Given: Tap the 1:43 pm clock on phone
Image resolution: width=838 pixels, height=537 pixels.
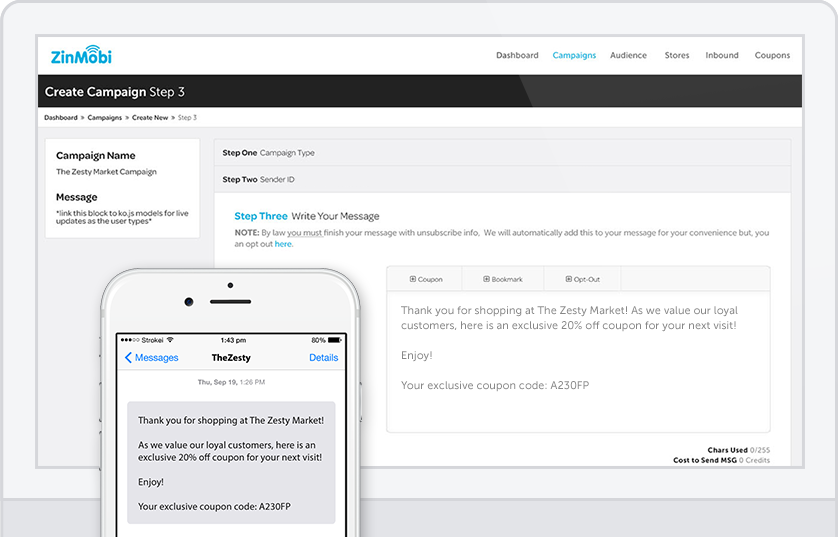Looking at the screenshot, I should (233, 340).
